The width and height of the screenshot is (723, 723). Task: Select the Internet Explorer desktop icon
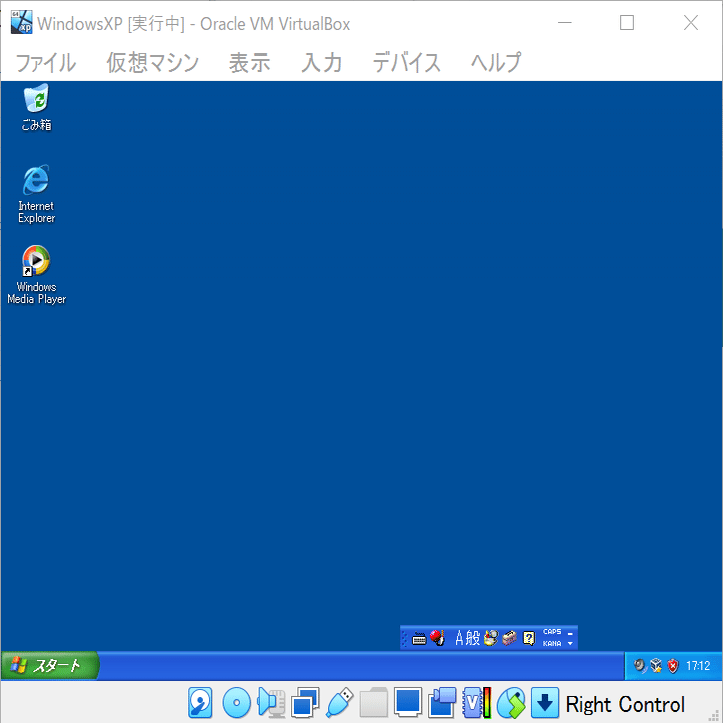coord(36,194)
